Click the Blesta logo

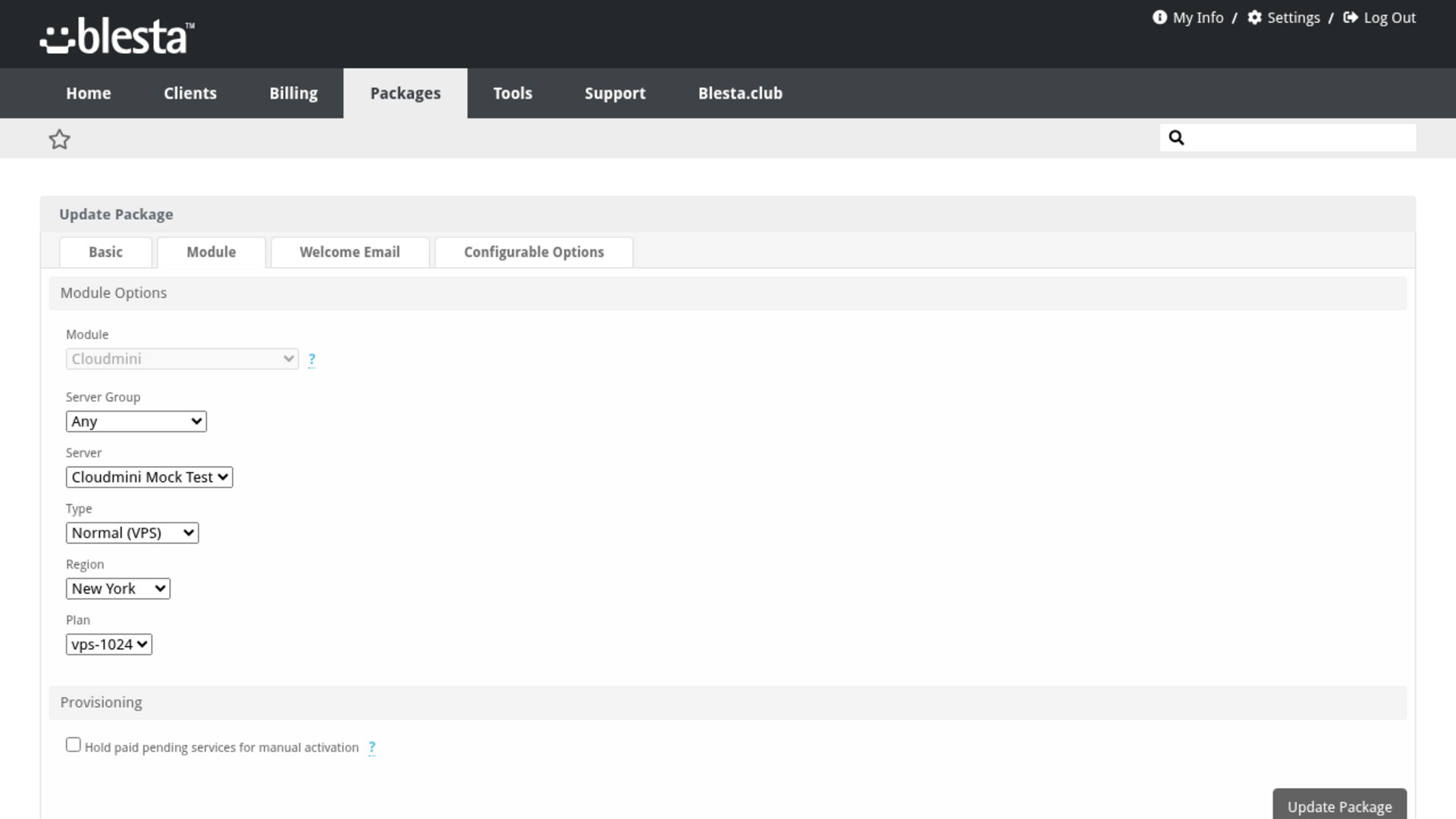click(x=117, y=36)
